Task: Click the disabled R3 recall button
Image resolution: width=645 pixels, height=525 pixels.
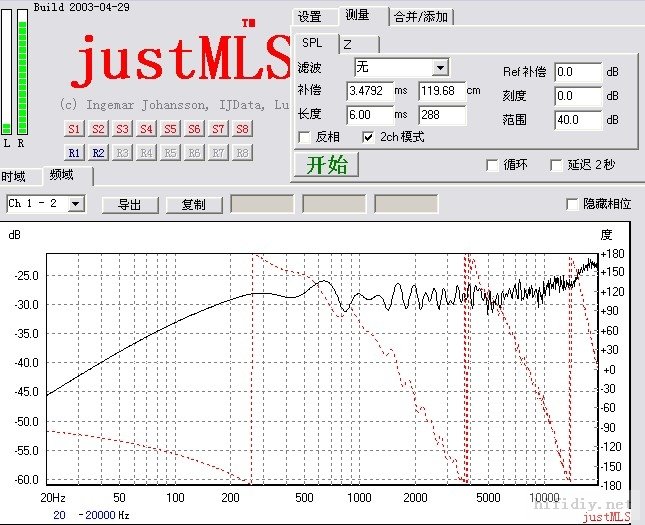Action: click(x=122, y=153)
